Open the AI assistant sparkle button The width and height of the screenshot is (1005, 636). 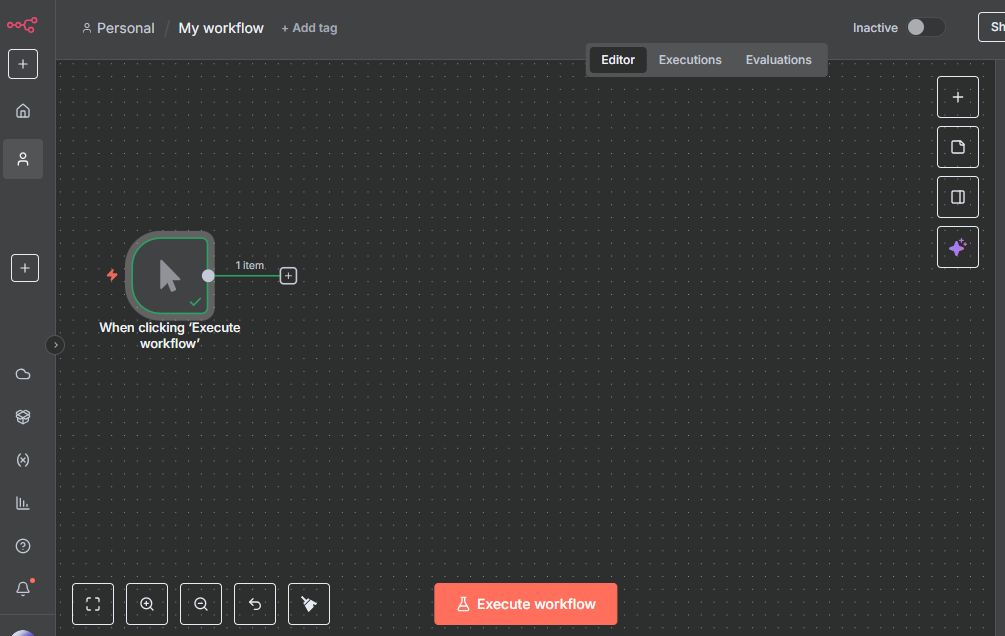(x=957, y=247)
